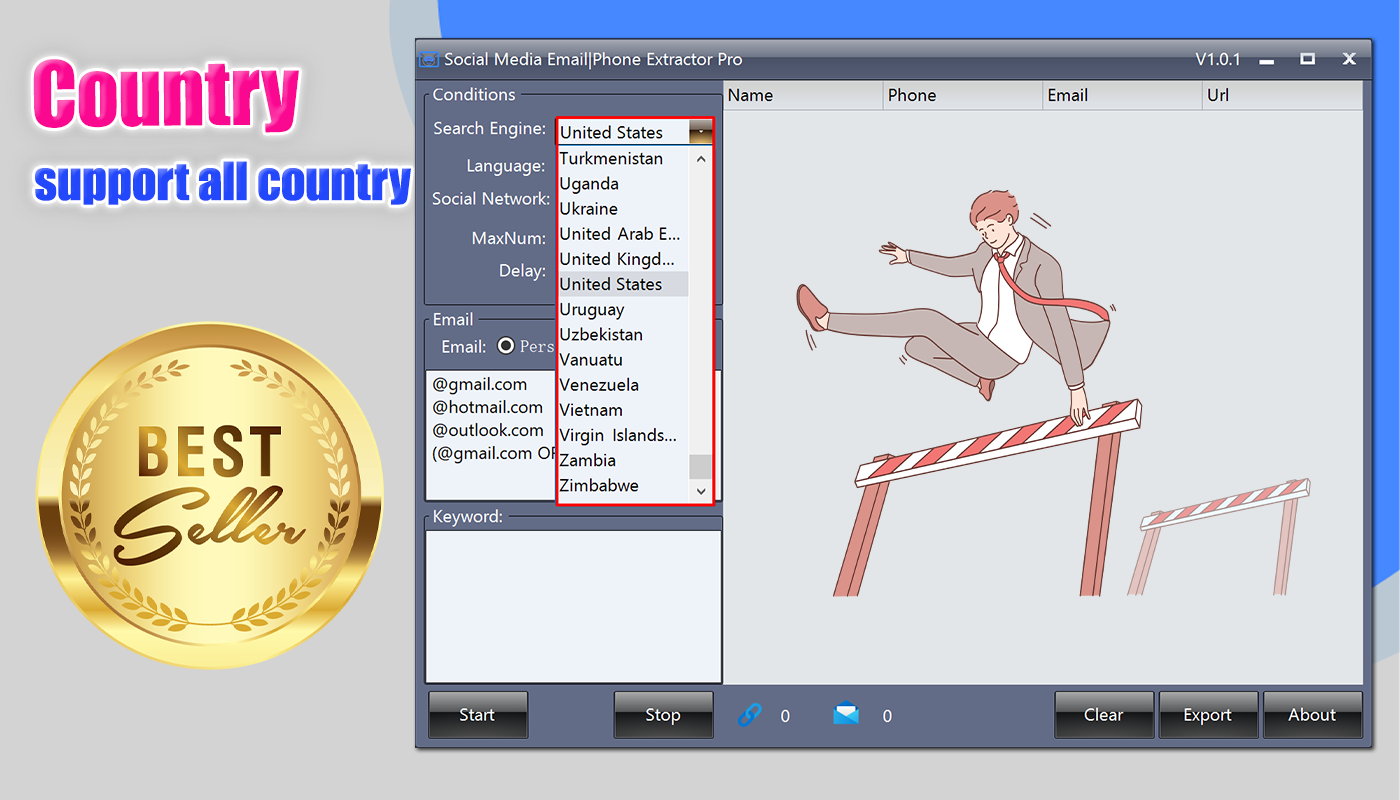The image size is (1400, 800).
Task: Click the scrollbar down arrow in country list
Action: click(701, 491)
